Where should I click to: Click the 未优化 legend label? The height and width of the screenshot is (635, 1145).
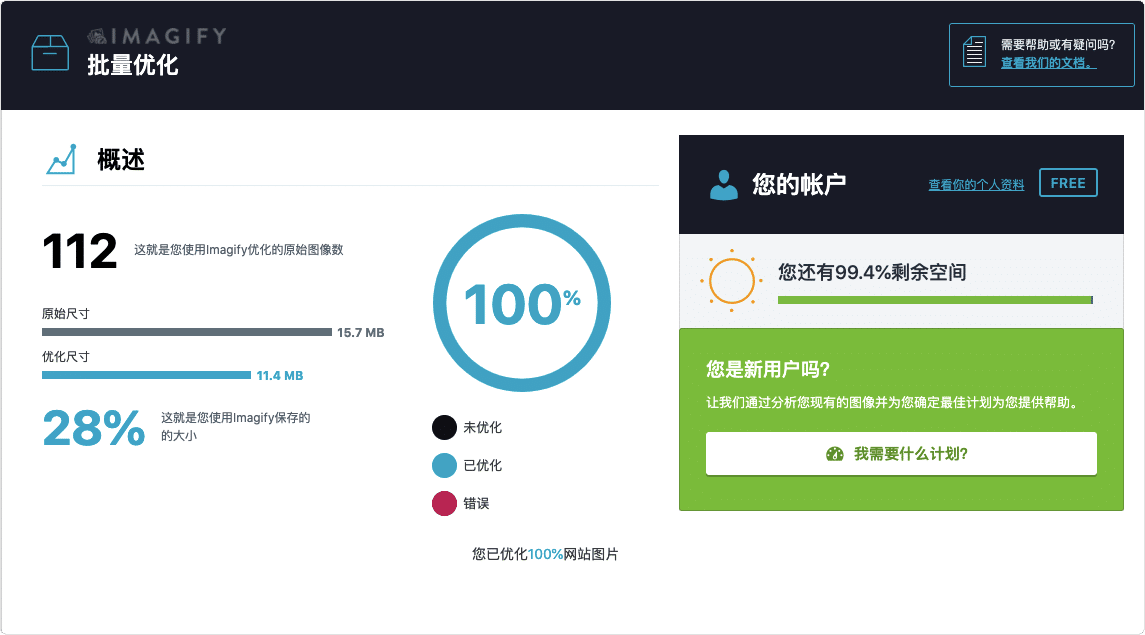pos(483,428)
